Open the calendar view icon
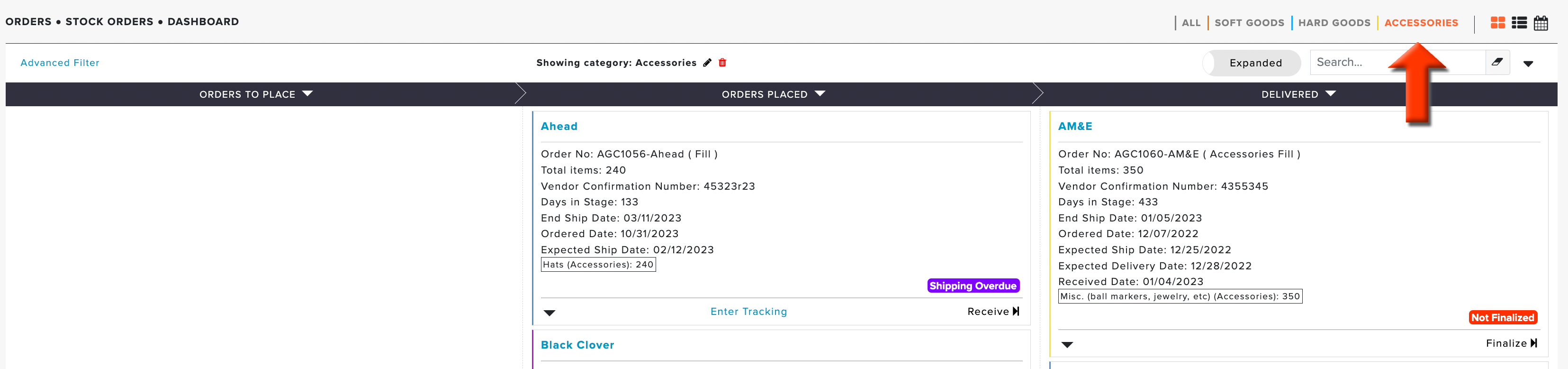The height and width of the screenshot is (369, 1568). 1541,23
